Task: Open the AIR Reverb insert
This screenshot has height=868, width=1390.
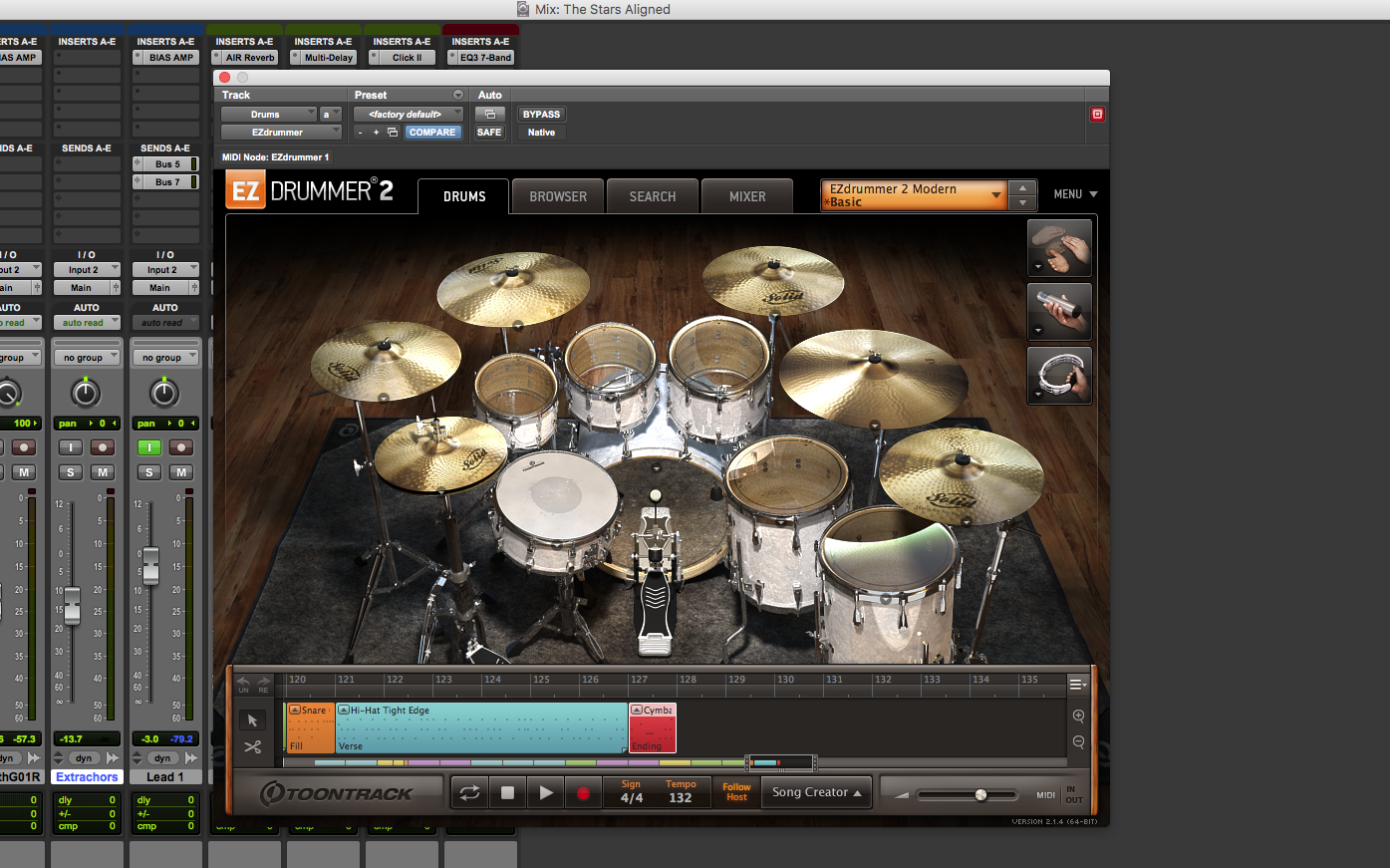Action: [244, 58]
